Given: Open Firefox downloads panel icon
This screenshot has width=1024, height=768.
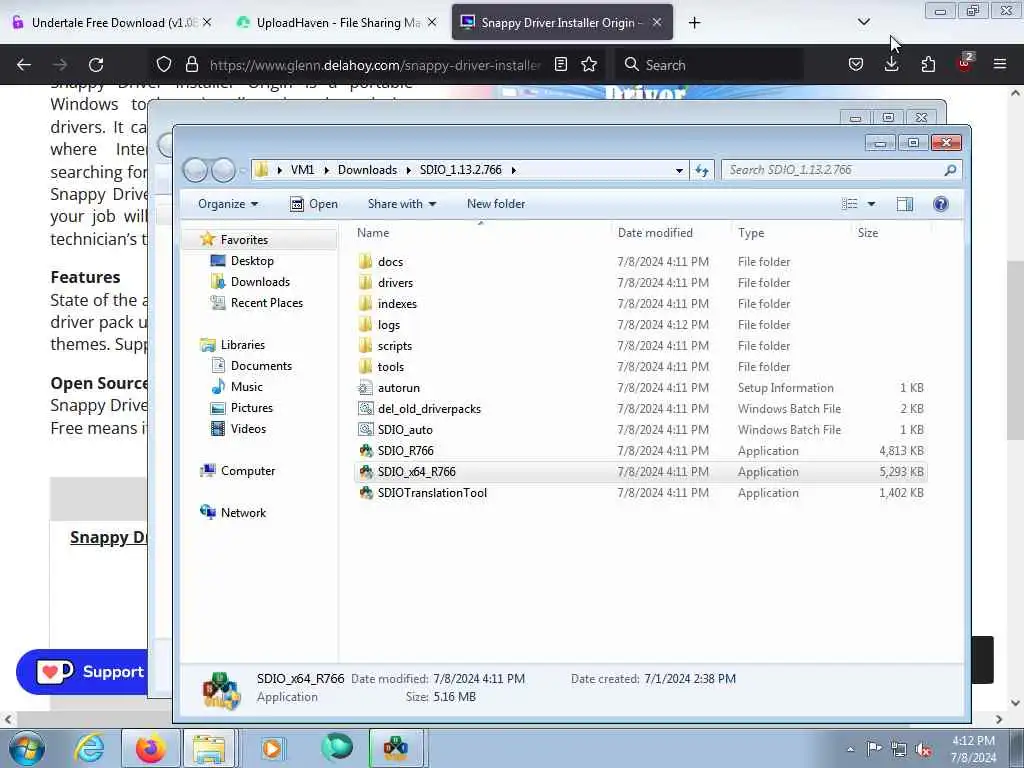Looking at the screenshot, I should [891, 64].
